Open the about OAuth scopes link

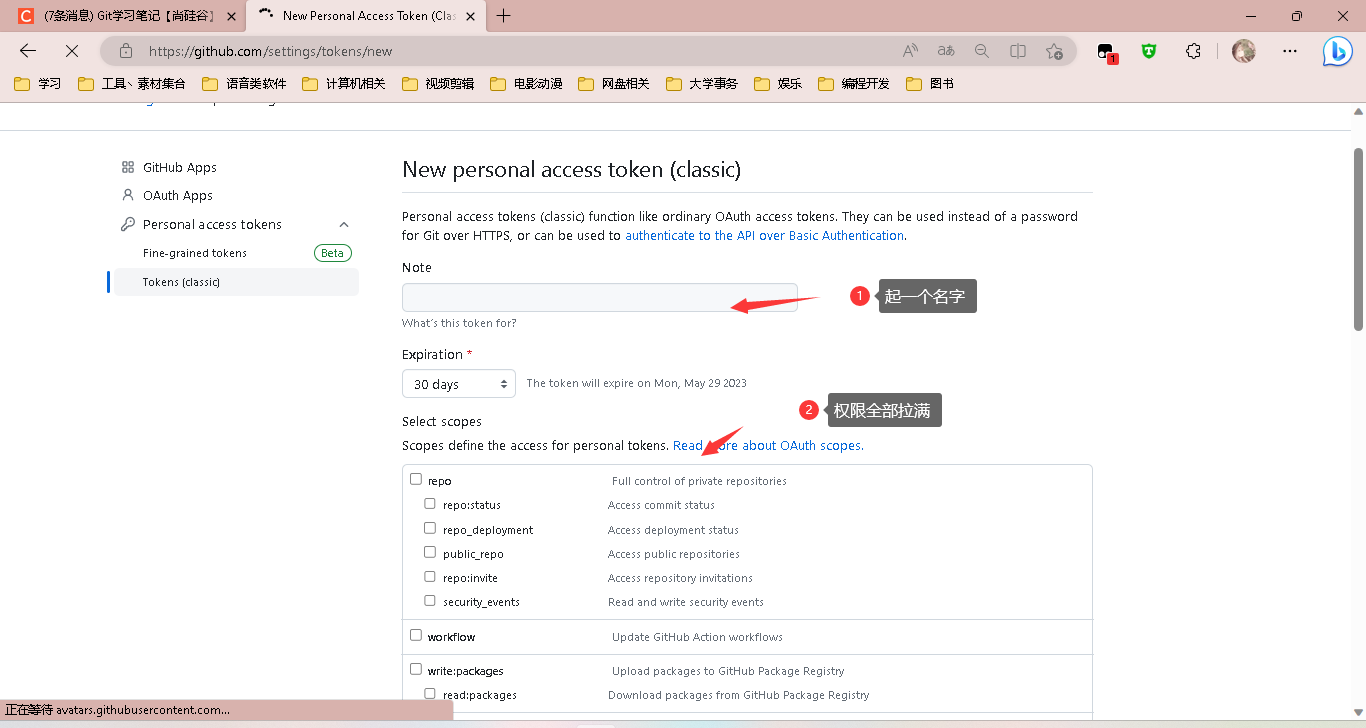[x=768, y=445]
